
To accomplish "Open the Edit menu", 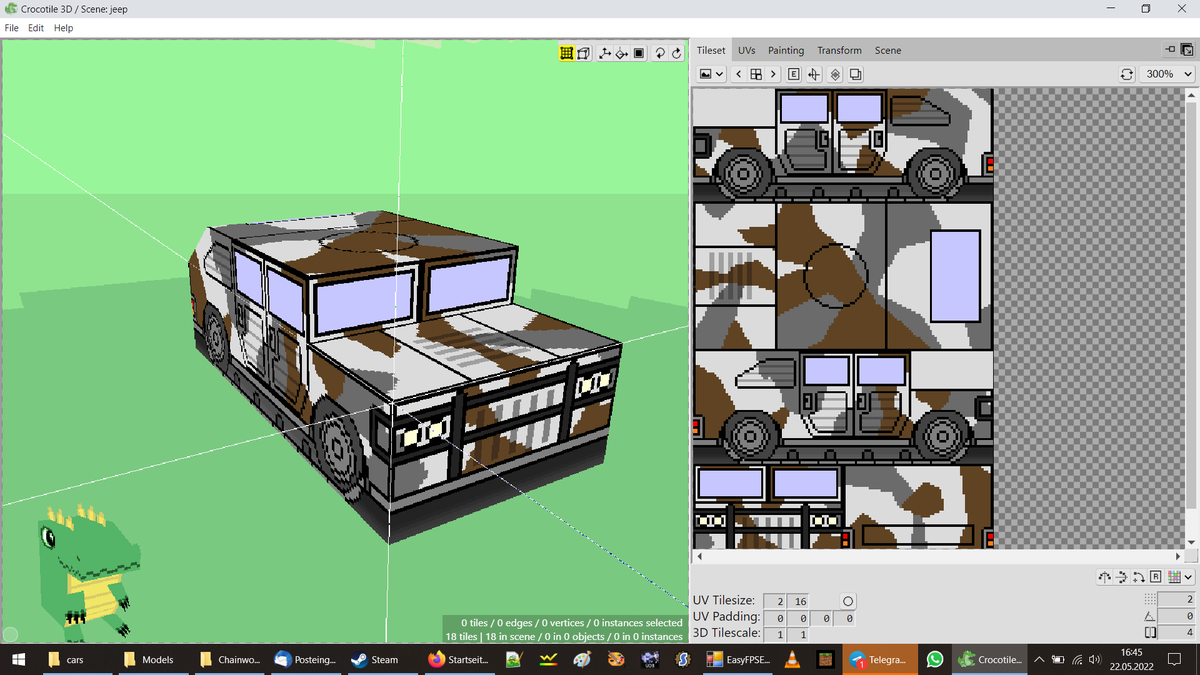I will point(35,27).
